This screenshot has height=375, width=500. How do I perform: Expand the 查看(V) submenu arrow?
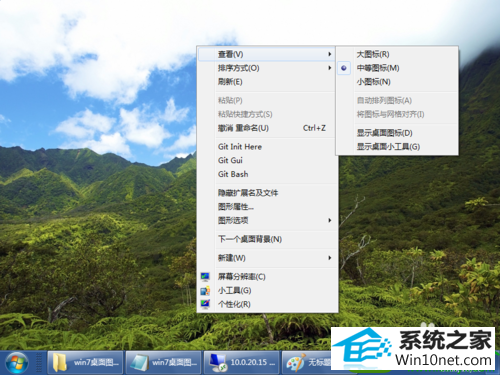coord(329,54)
